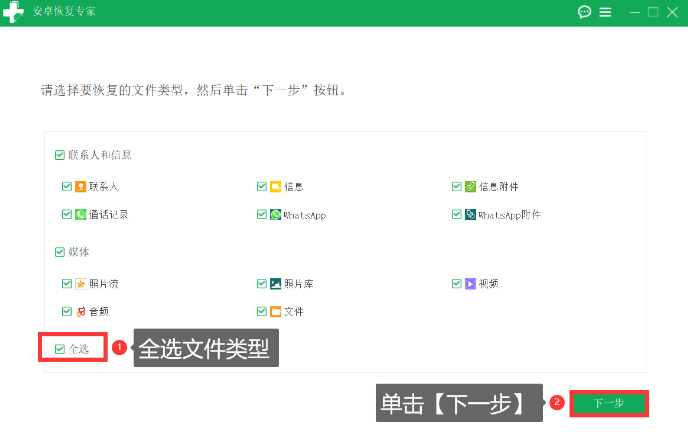
Task: Toggle the WhatsApp checkbox
Action: [262, 214]
